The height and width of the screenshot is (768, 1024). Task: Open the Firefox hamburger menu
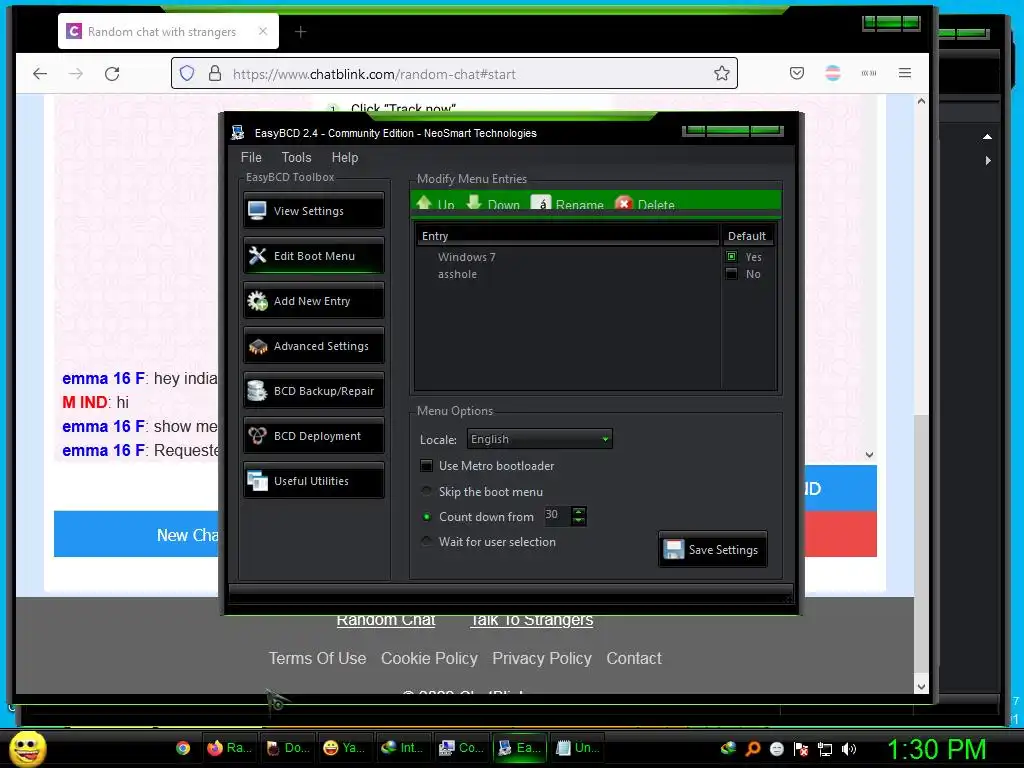pos(904,73)
